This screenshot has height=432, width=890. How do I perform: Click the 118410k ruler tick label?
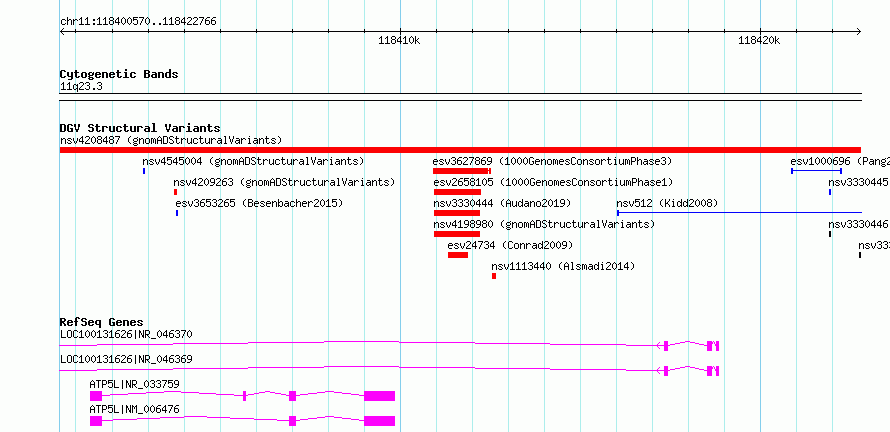click(x=399, y=41)
